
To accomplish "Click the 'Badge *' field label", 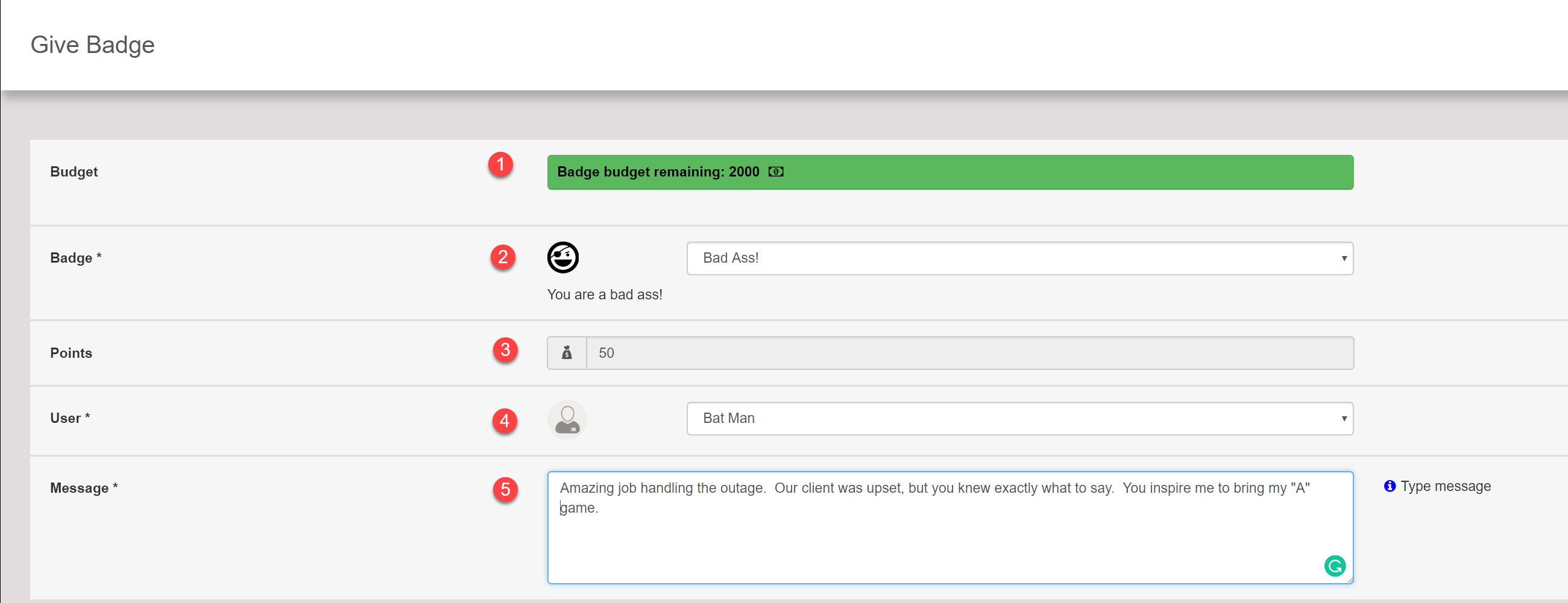I will point(75,258).
